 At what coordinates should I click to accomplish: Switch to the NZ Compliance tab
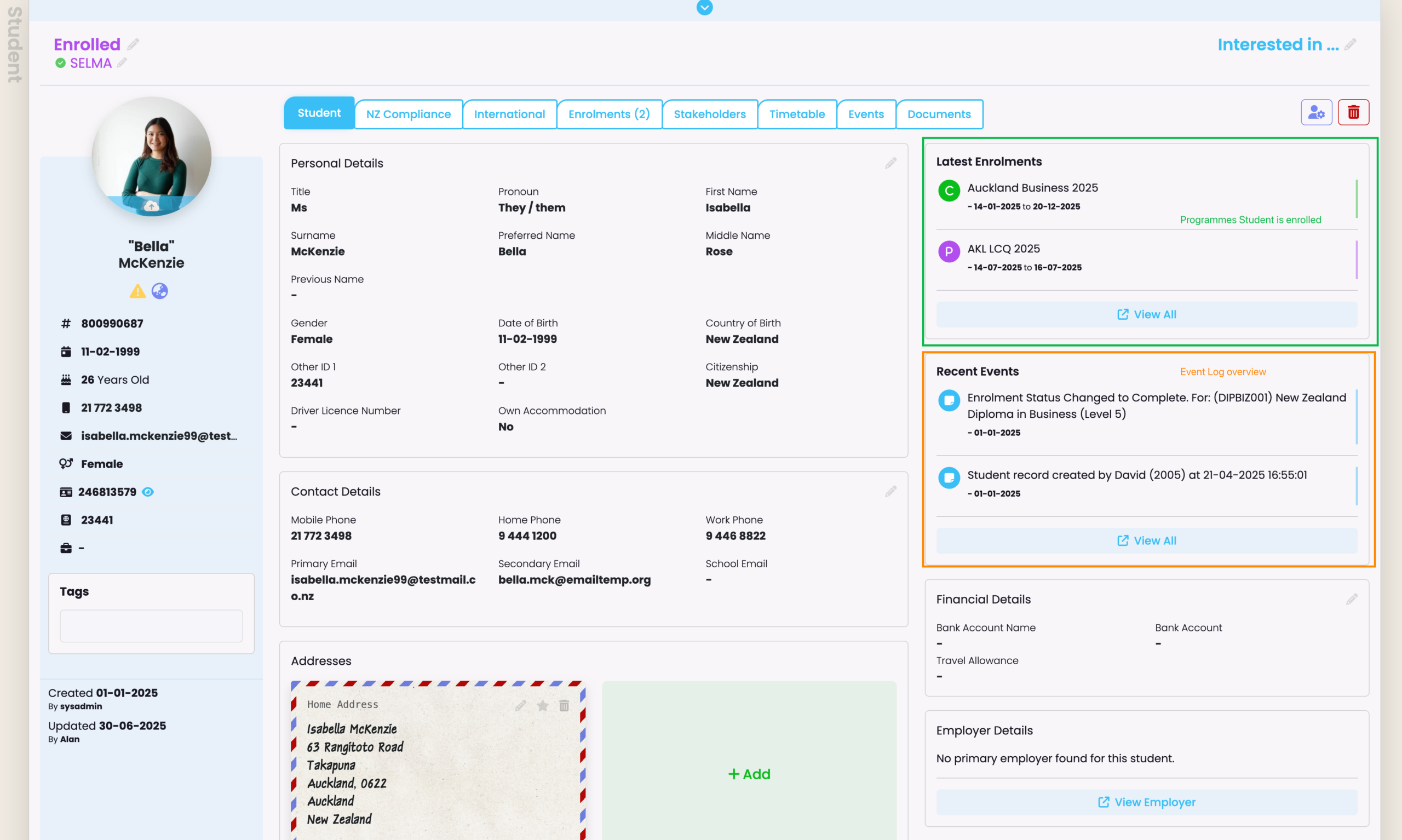coord(408,114)
